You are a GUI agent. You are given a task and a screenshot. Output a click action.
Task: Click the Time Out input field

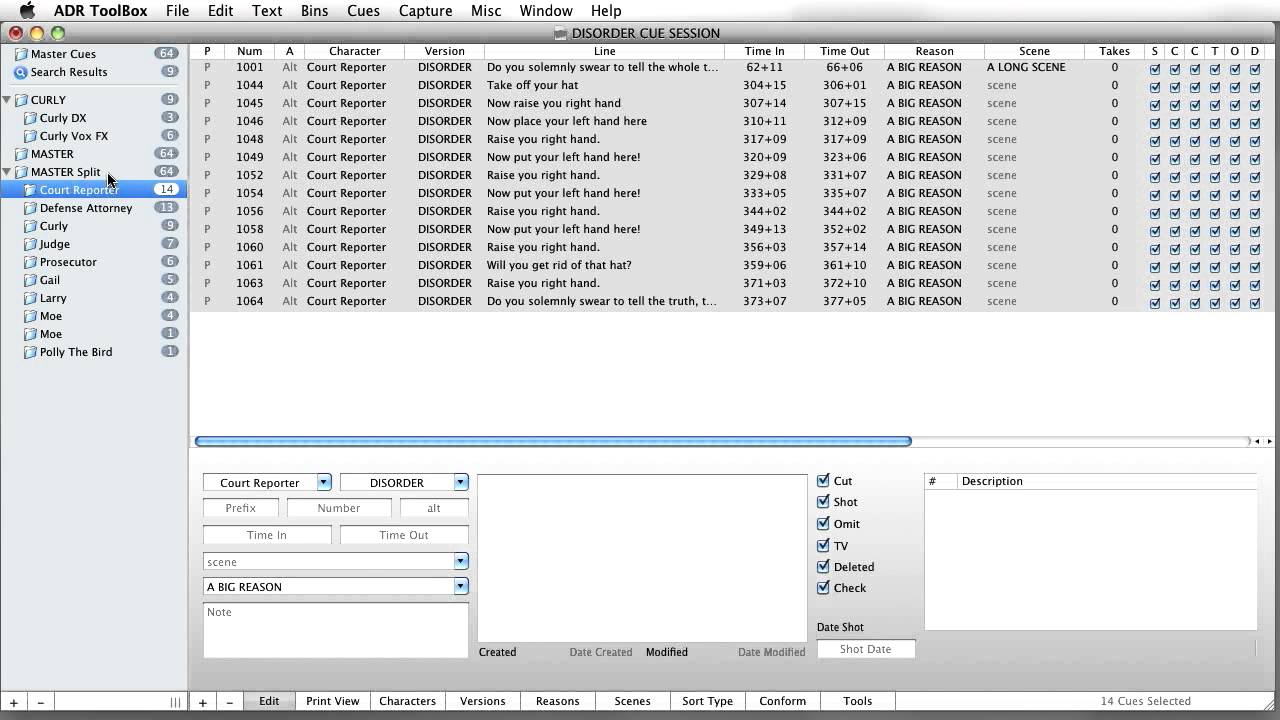point(404,535)
